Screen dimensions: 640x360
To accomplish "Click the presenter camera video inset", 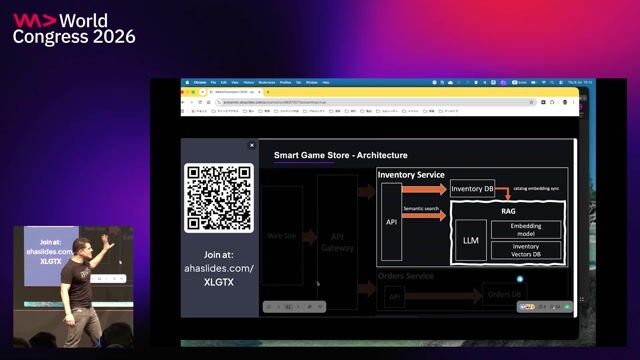I will click(x=73, y=287).
